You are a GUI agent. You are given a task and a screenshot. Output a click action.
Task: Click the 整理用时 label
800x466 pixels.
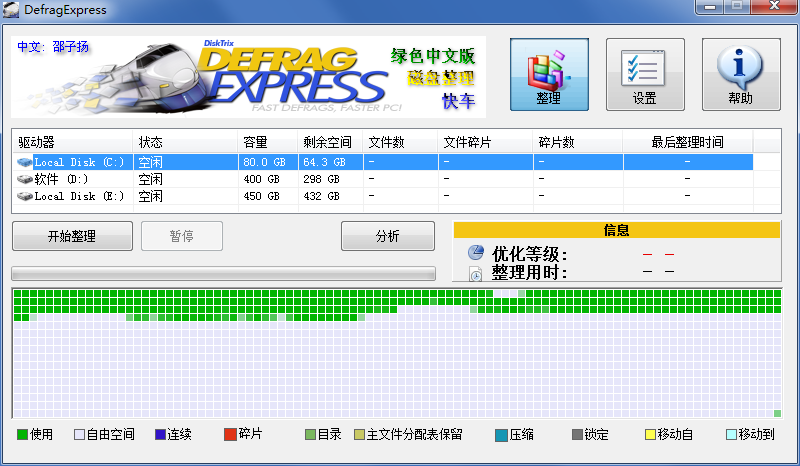coord(530,273)
